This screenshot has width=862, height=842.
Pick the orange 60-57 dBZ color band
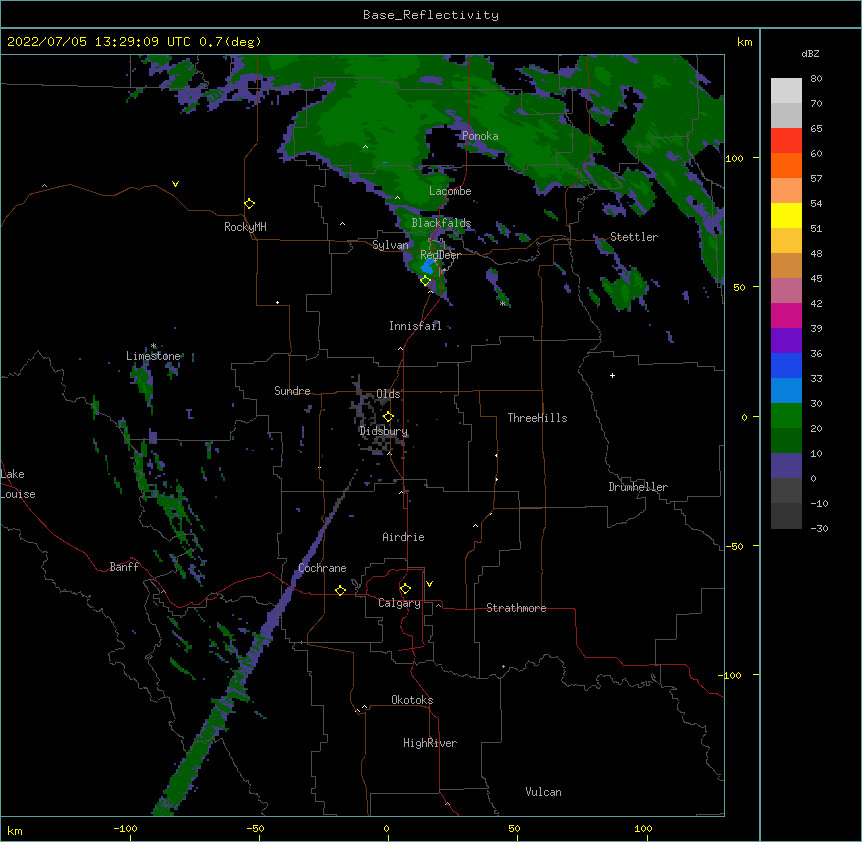pos(786,165)
